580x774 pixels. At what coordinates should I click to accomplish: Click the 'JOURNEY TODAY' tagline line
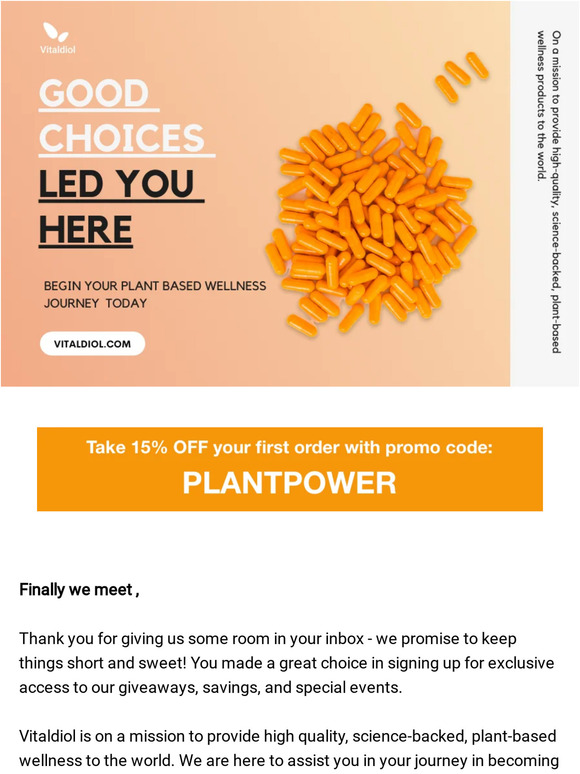[95, 303]
